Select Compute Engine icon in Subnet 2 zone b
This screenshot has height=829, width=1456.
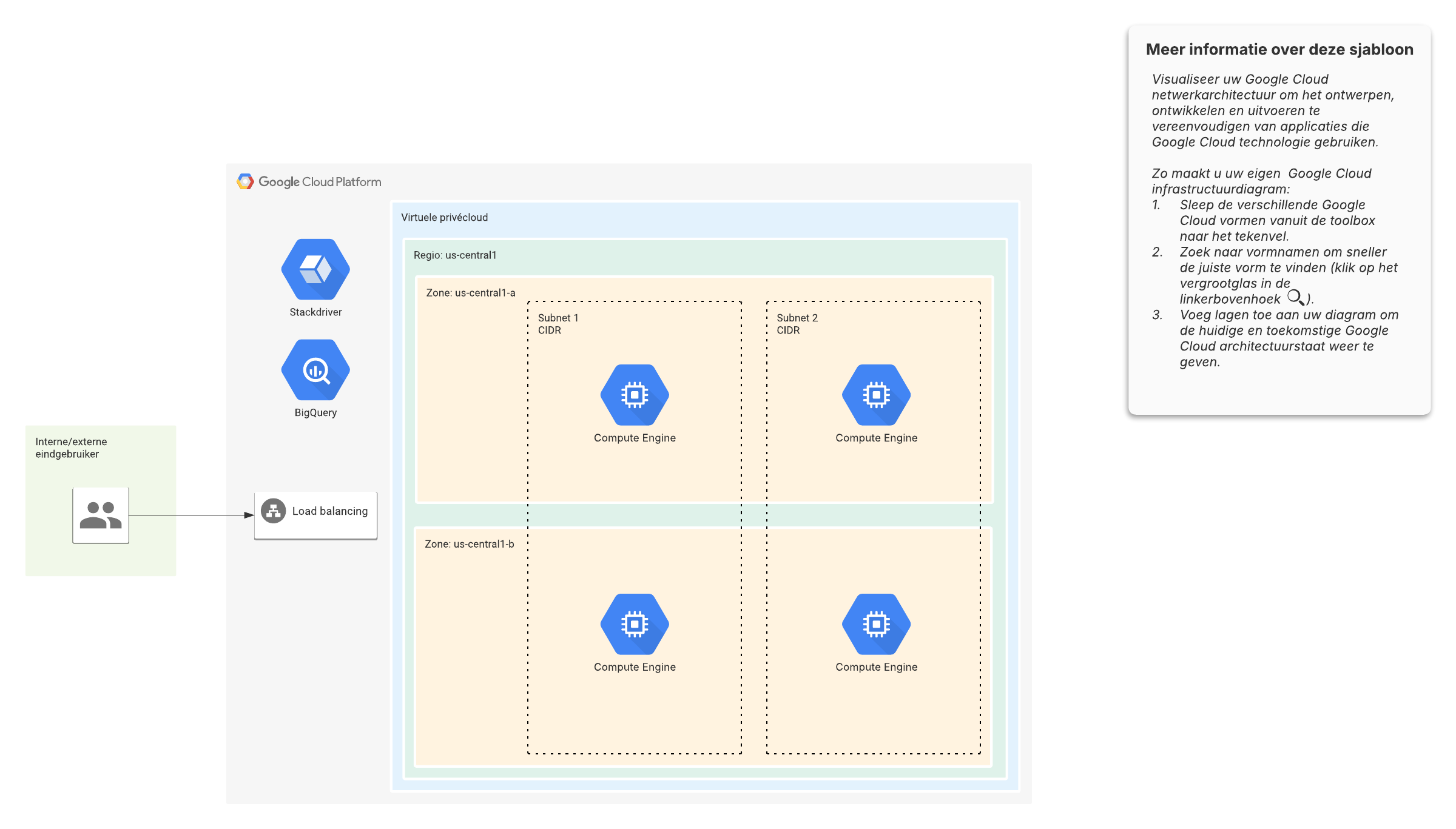(876, 624)
